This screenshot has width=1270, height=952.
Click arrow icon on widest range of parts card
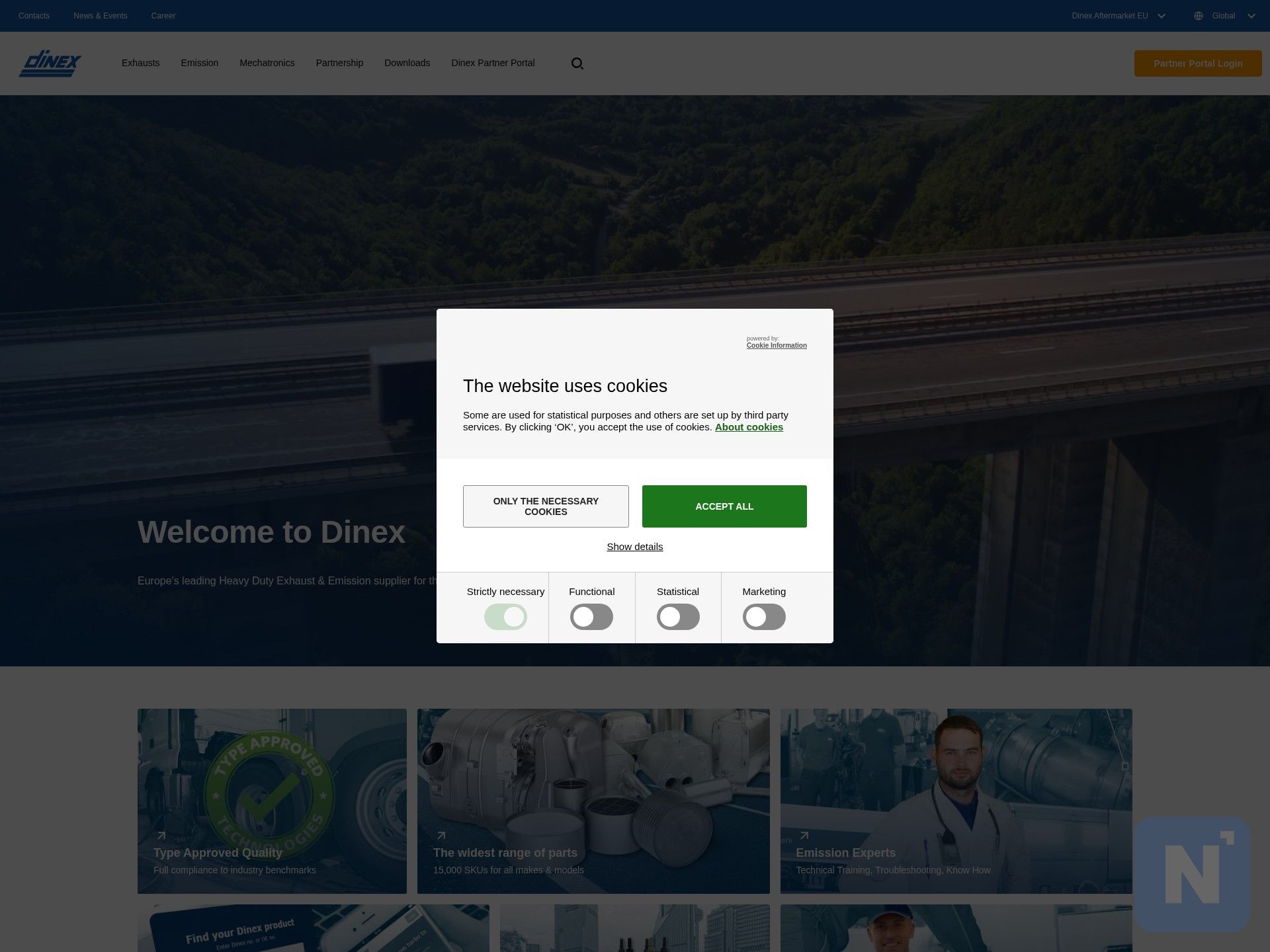(441, 836)
